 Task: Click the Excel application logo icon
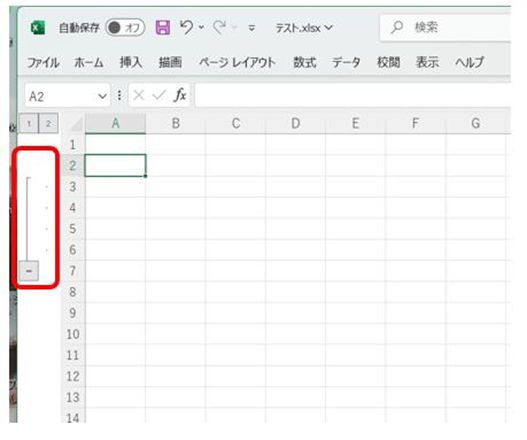click(38, 28)
